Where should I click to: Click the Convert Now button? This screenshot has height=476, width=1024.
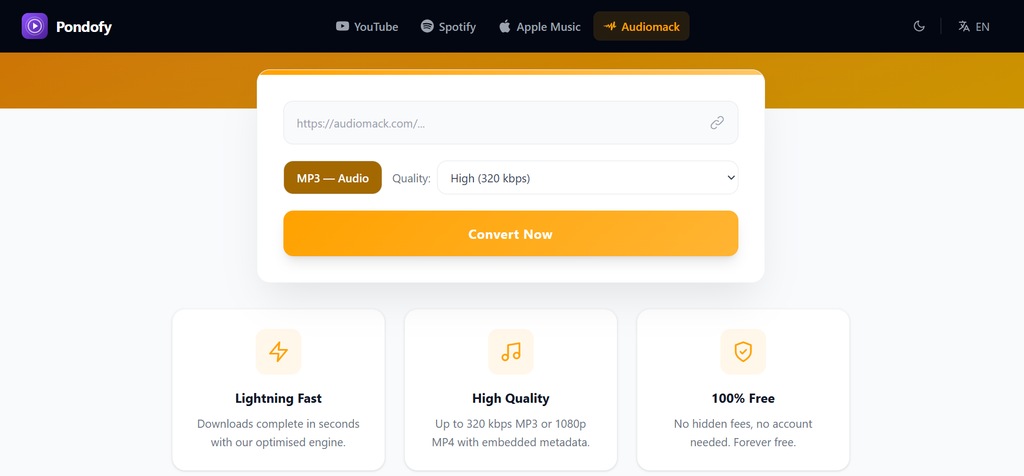(511, 233)
